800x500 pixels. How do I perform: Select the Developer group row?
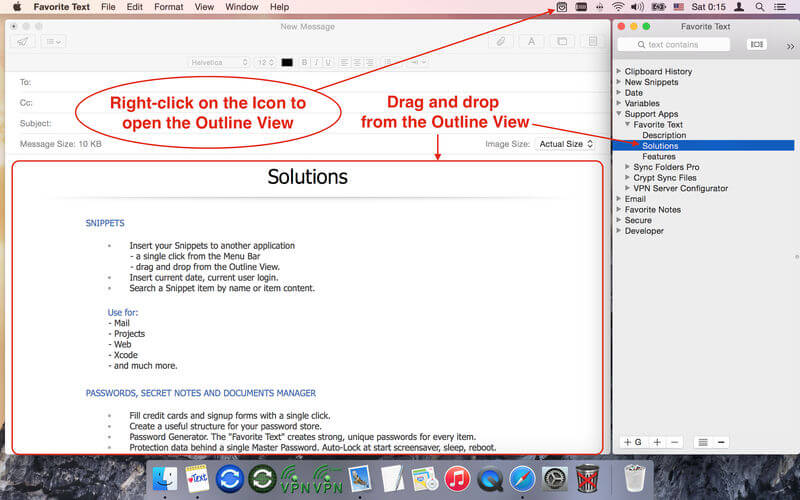click(x=644, y=231)
